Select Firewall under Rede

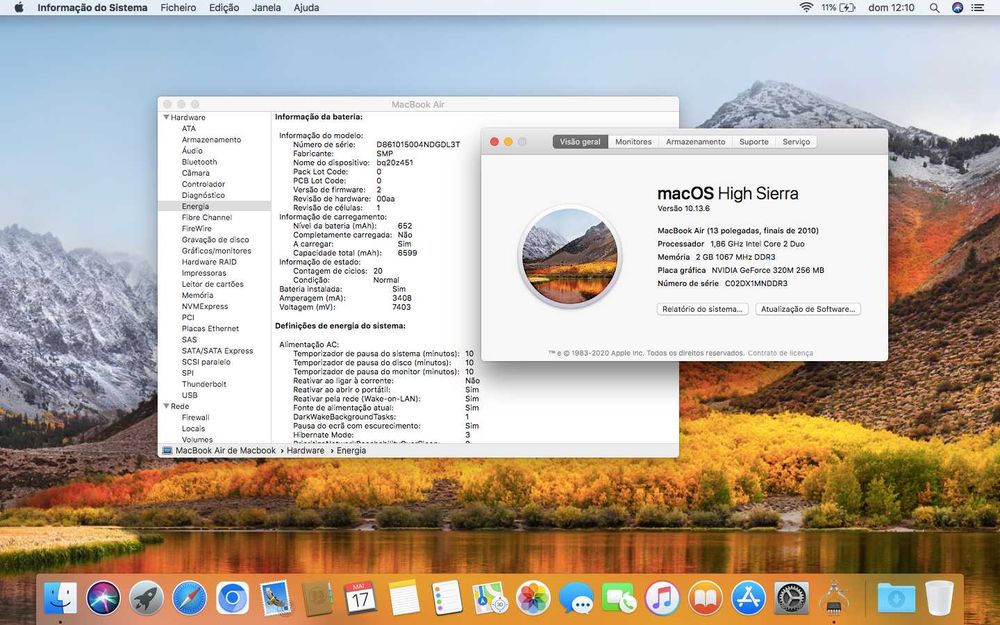point(195,417)
